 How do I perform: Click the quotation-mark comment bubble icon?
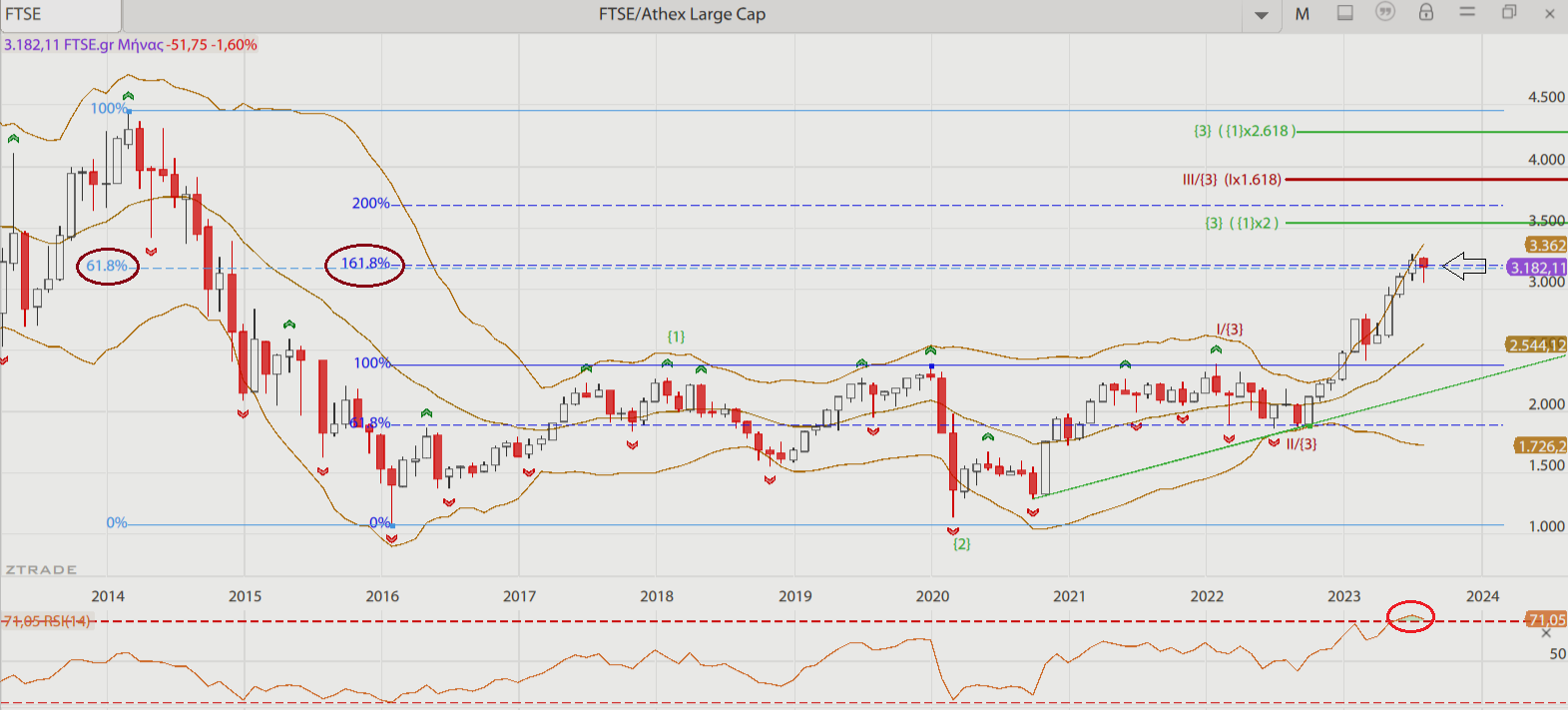(1385, 13)
